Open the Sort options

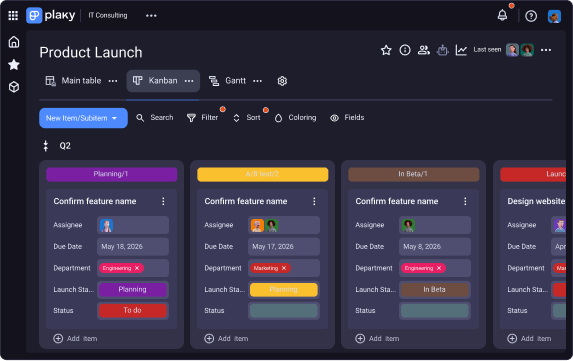coord(247,118)
